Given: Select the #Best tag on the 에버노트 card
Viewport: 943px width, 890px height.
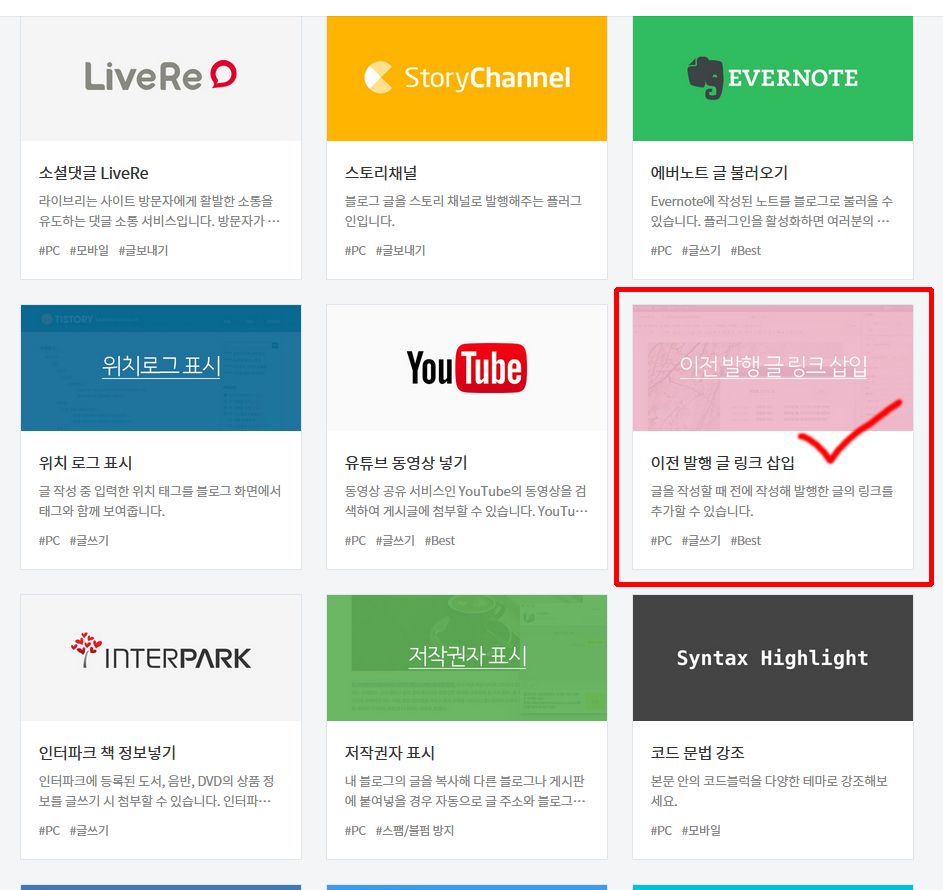Looking at the screenshot, I should (746, 250).
